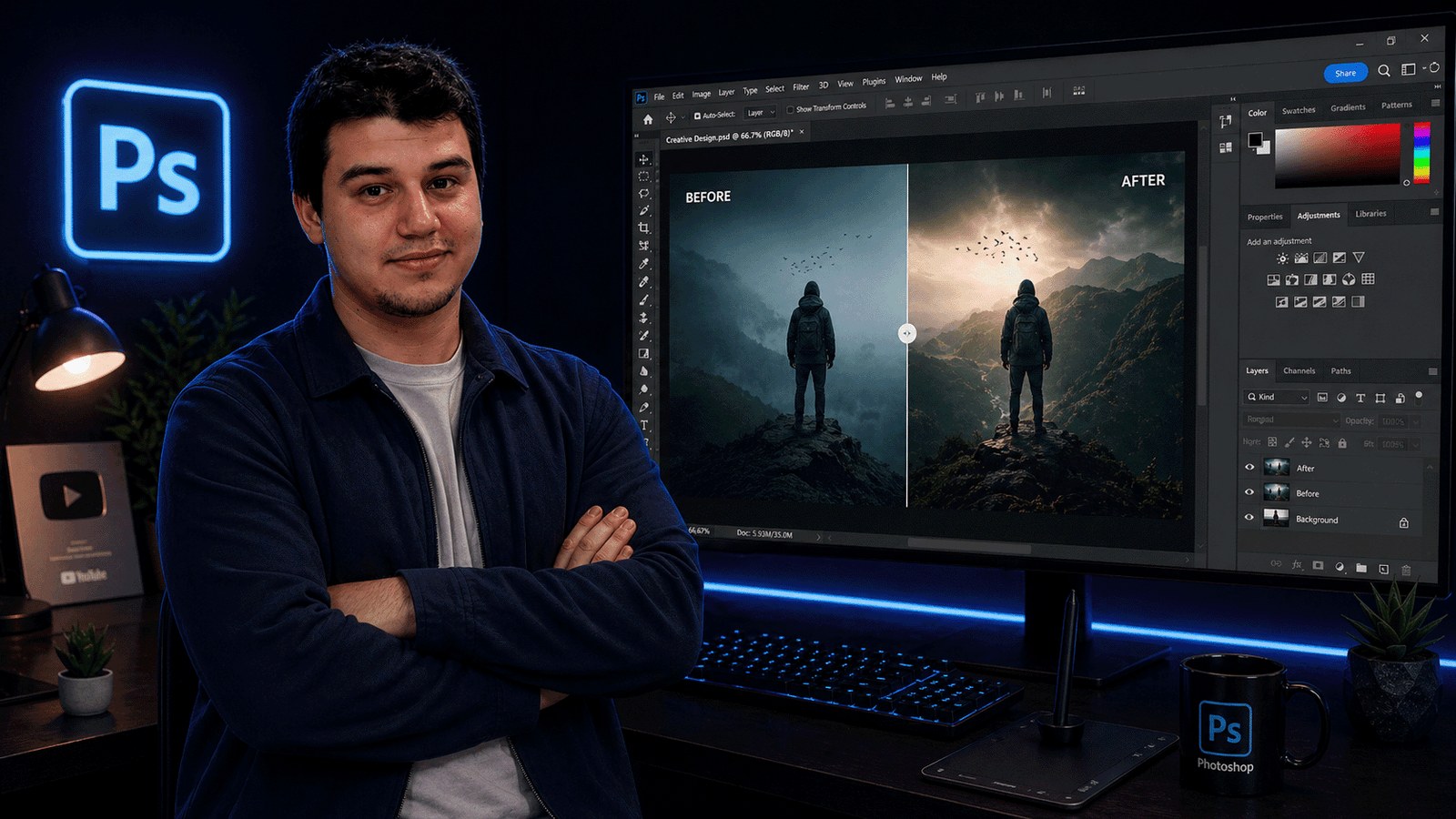Filter layers by type (T icon)
This screenshot has width=1456, height=819.
point(1360,398)
